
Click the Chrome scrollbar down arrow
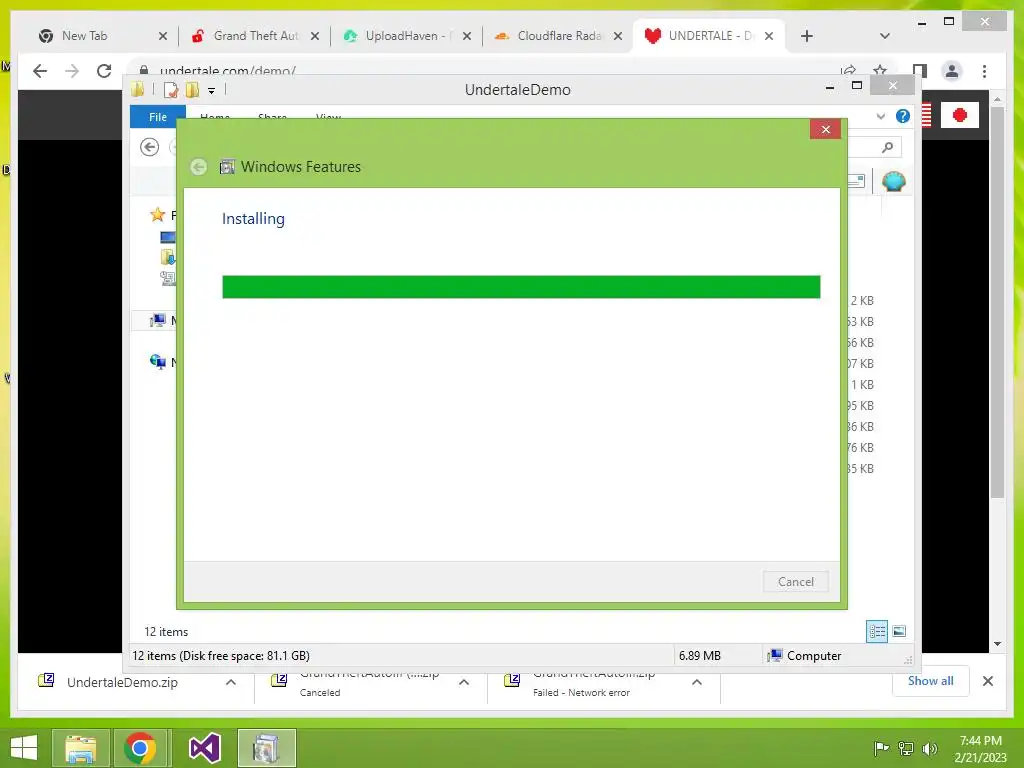[997, 644]
